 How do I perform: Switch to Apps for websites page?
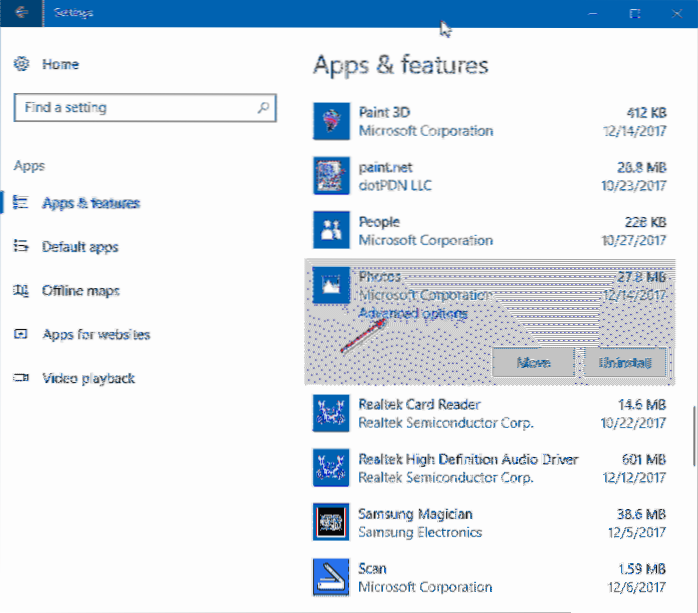tap(96, 334)
